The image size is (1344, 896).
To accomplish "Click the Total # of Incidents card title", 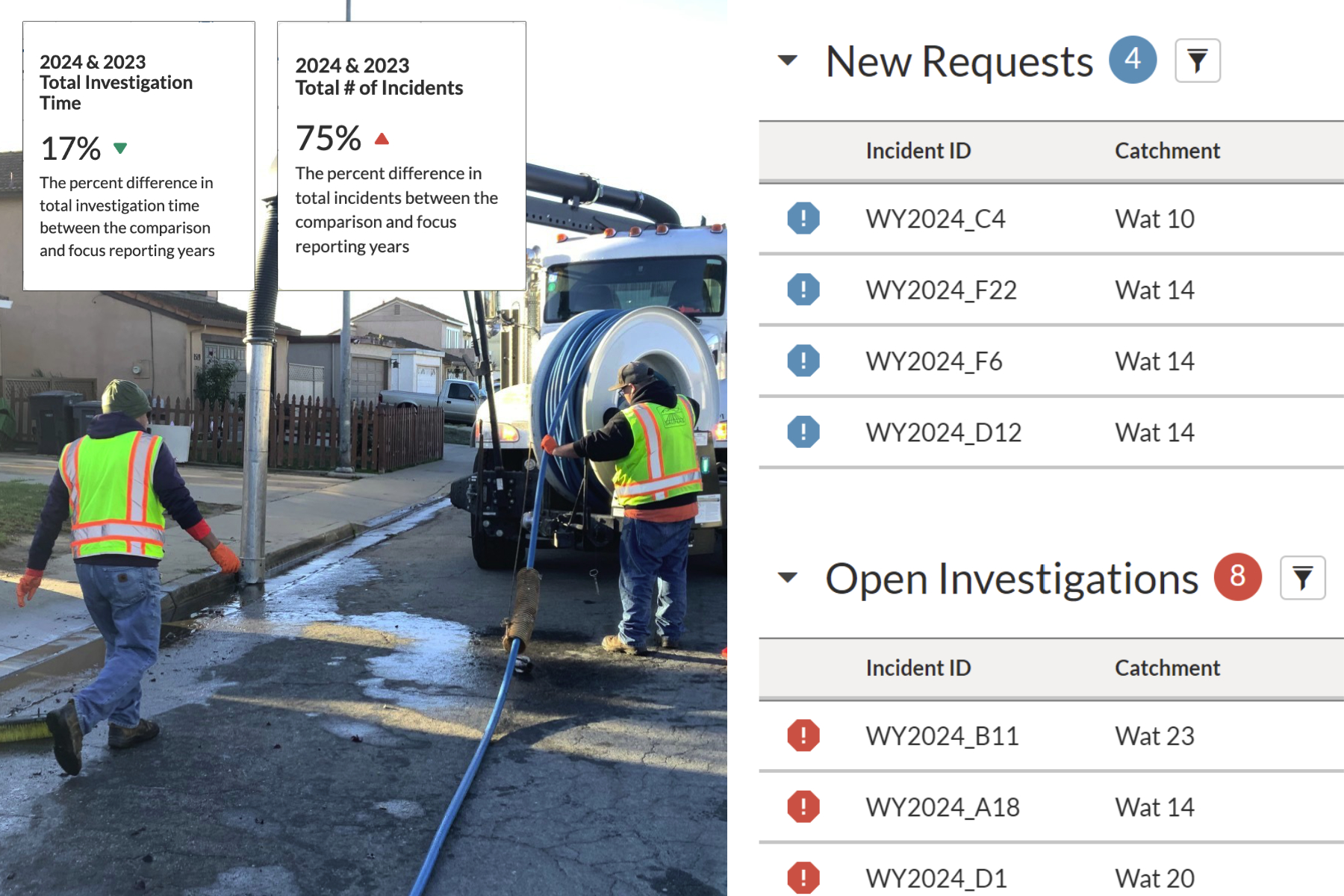I will pyautogui.click(x=379, y=77).
